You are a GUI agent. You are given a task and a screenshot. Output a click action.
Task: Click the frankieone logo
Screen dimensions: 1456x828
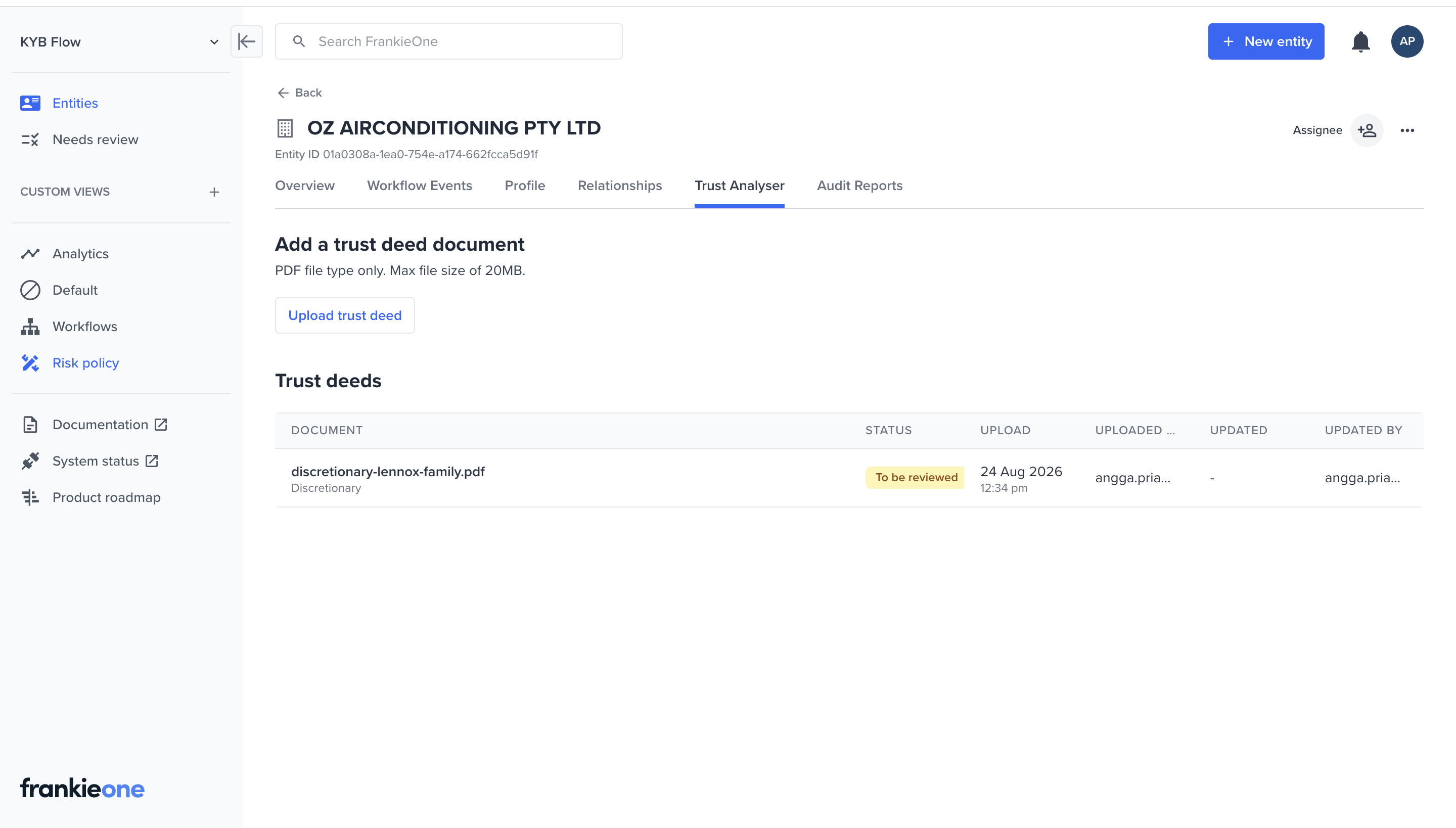[82, 789]
